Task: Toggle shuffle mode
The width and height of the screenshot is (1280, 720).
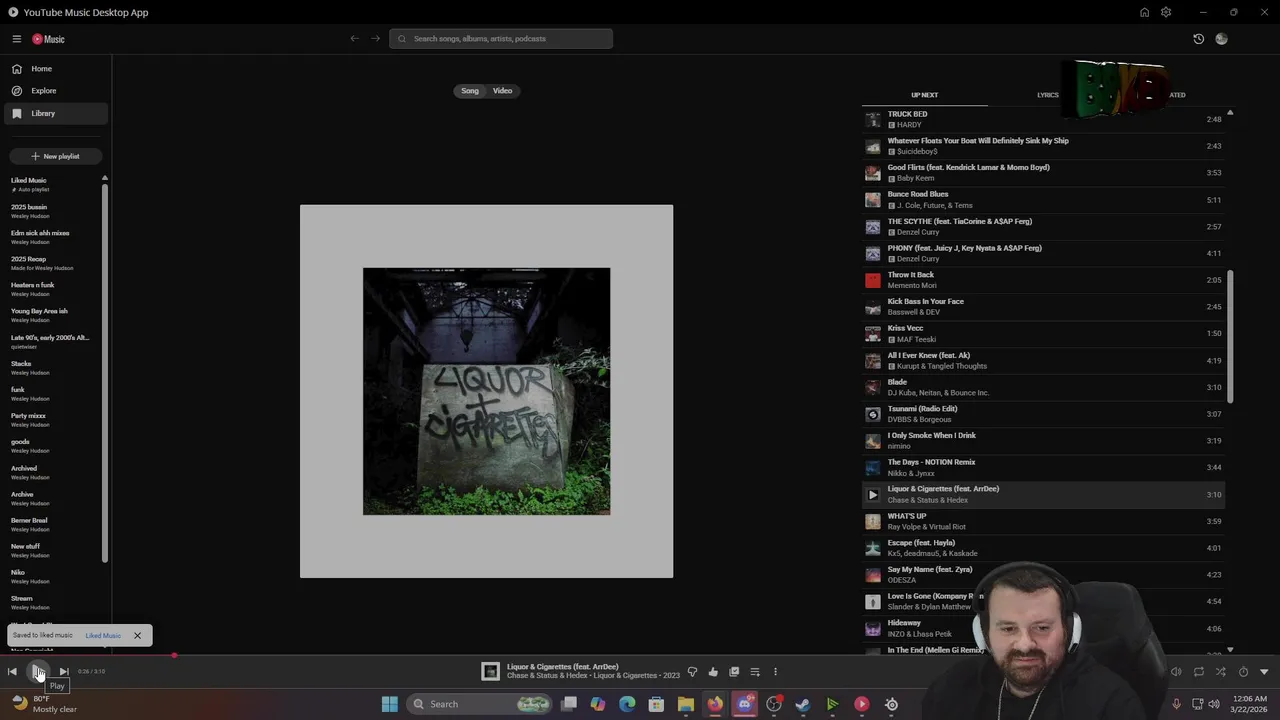Action: click(x=1220, y=672)
